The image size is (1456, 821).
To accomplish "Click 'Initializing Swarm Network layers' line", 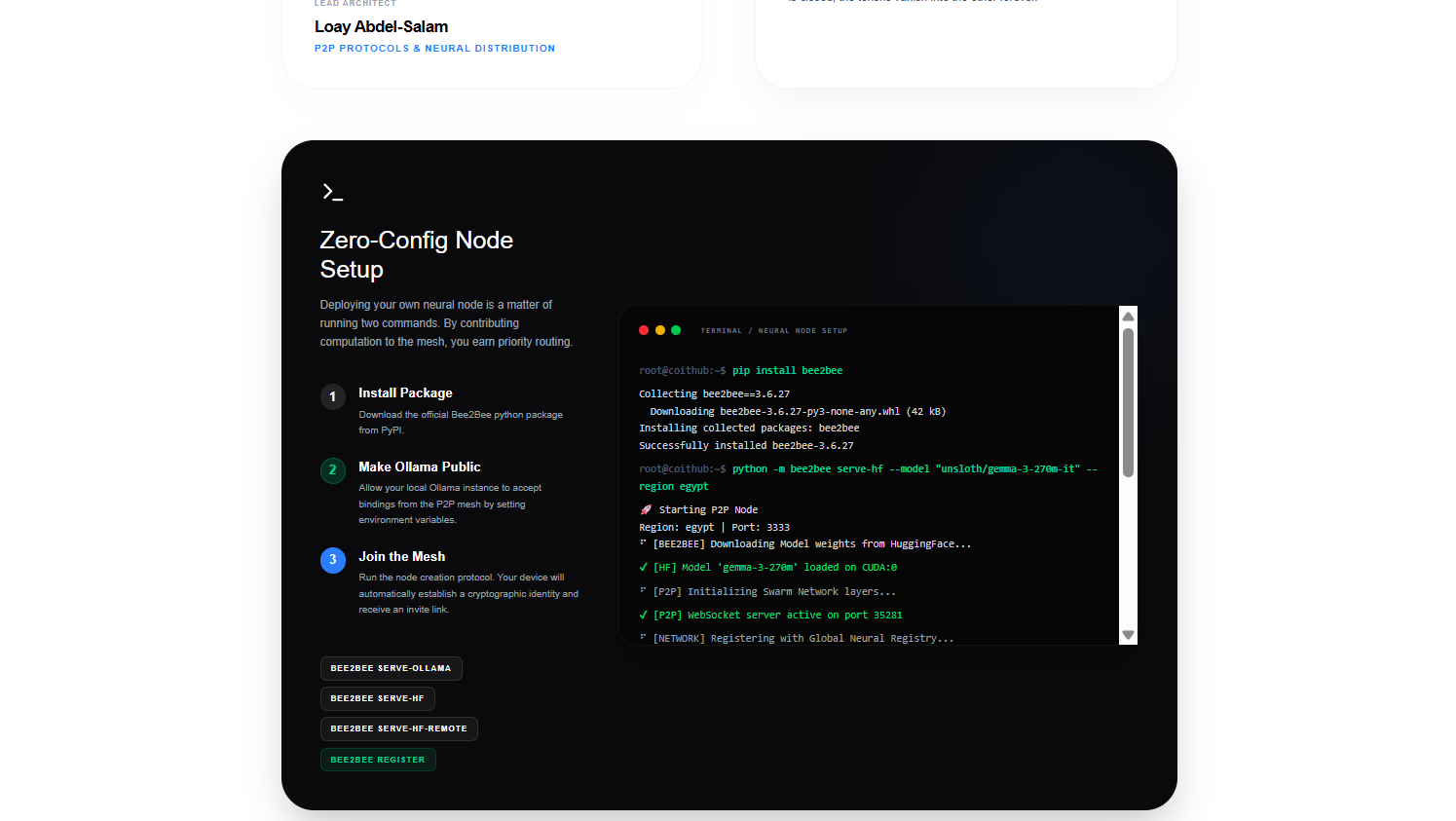I will 767,592.
